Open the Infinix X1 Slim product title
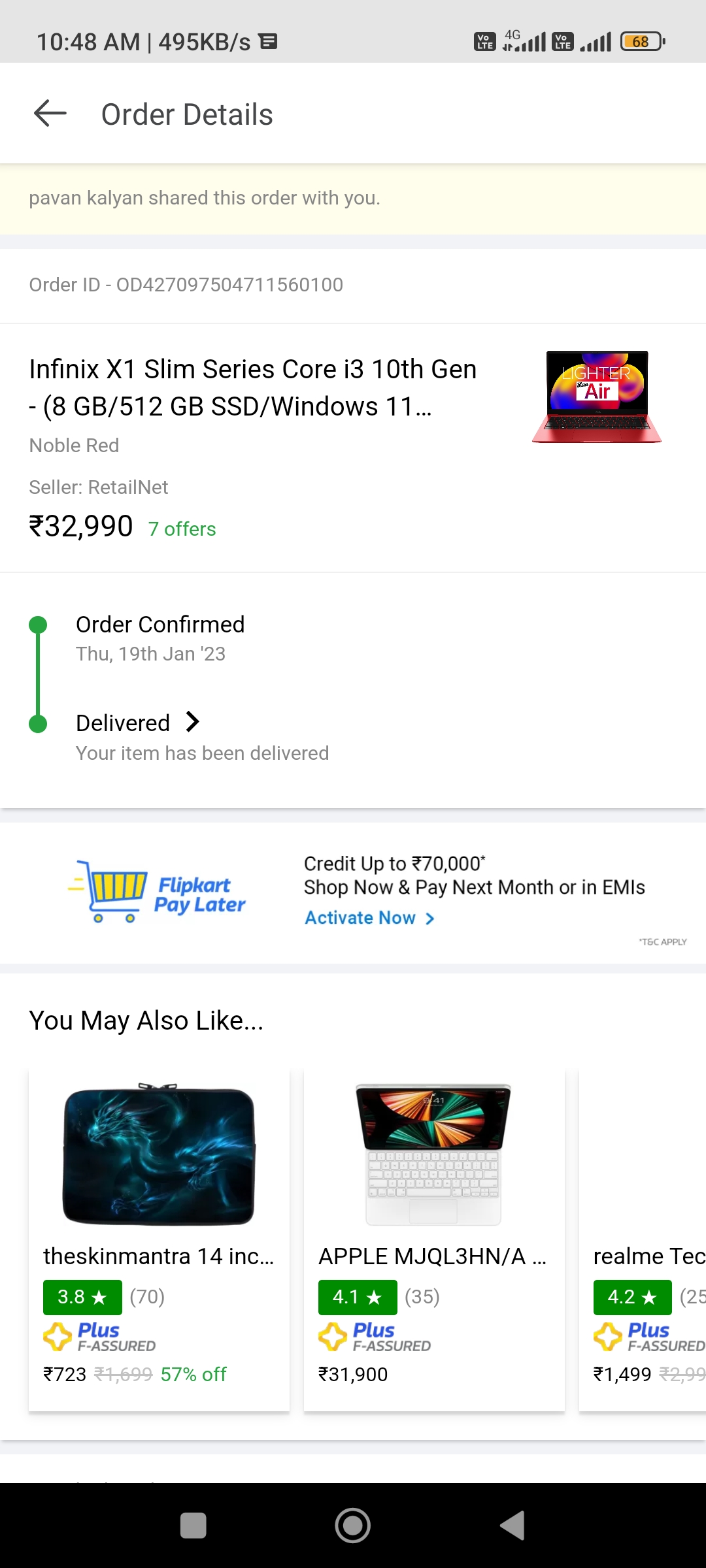Viewport: 706px width, 1568px height. tap(253, 387)
